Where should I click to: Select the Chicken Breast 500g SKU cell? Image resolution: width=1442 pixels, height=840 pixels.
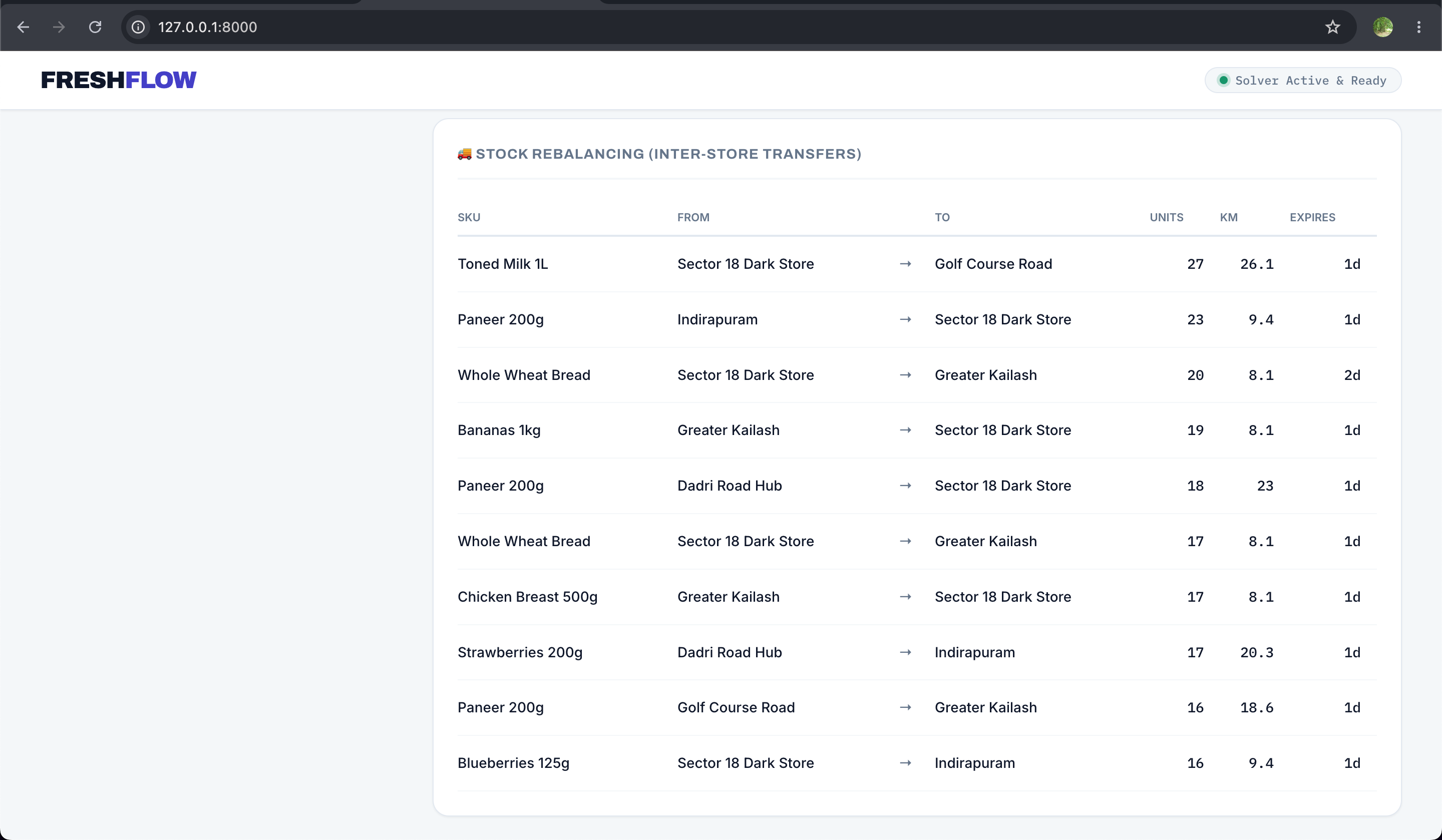[527, 597]
